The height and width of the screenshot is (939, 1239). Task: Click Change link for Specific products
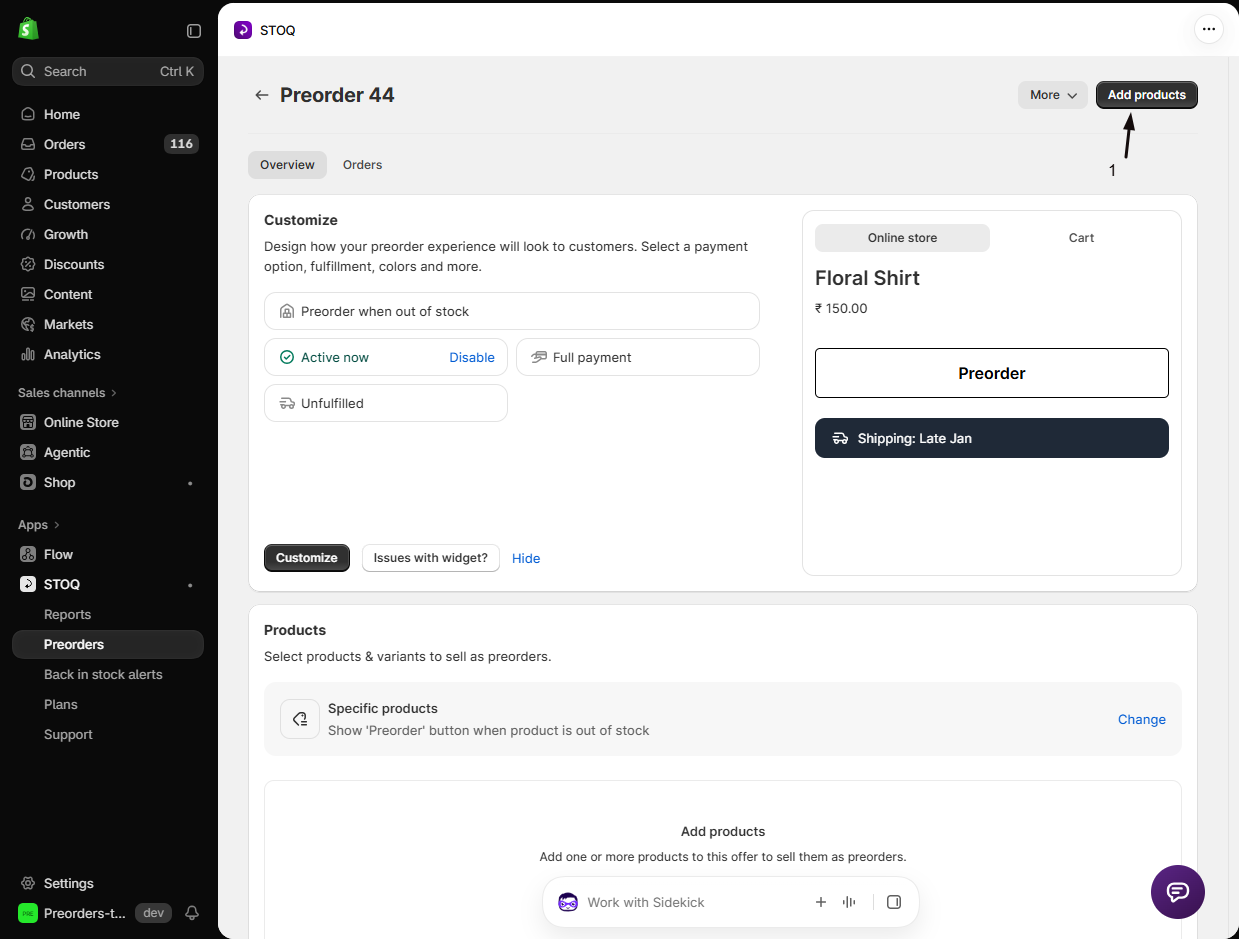[x=1142, y=719]
